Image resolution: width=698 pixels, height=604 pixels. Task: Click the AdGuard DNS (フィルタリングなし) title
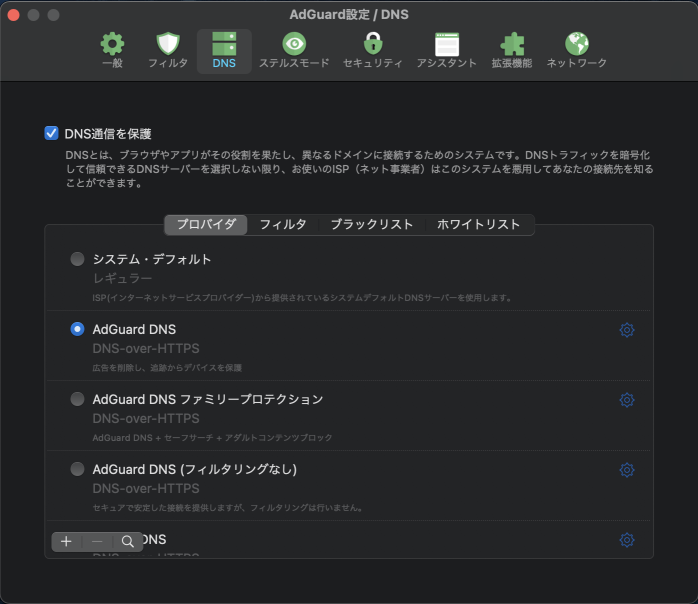pyautogui.click(x=195, y=469)
